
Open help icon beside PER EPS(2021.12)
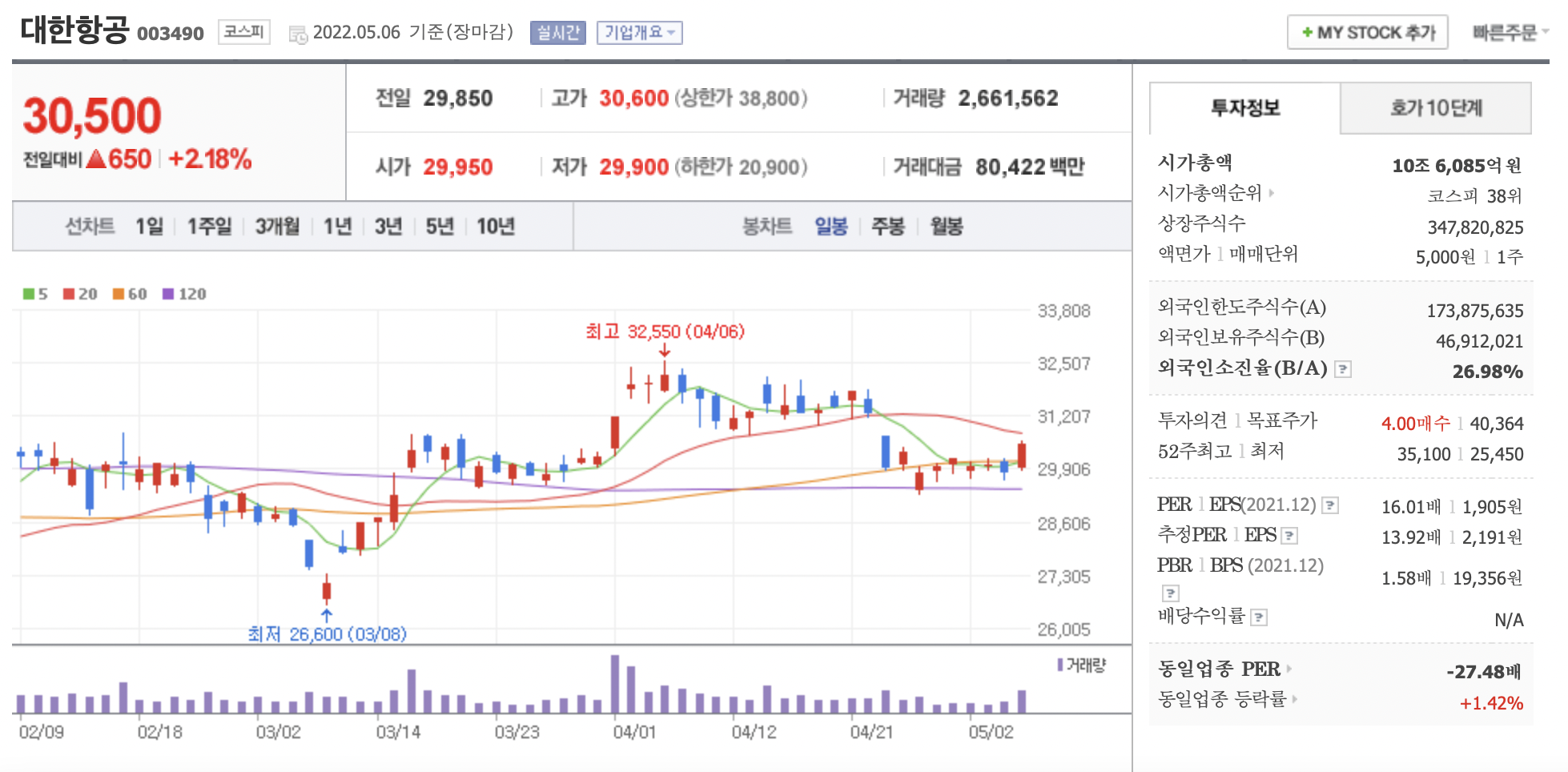coord(1330,505)
